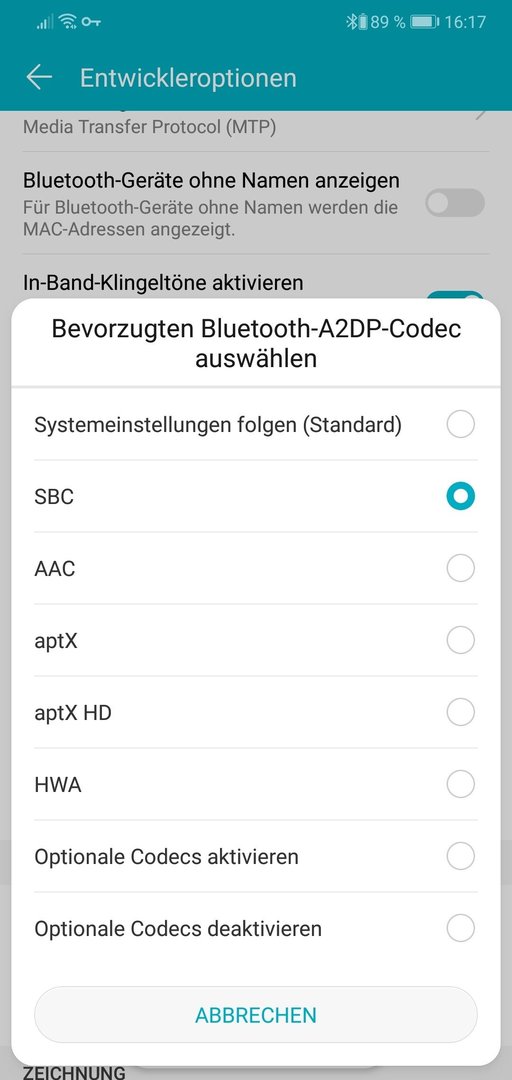This screenshot has height=1080, width=512.
Task: Select Optionale Codecs deaktivieren option
Action: coord(256,928)
